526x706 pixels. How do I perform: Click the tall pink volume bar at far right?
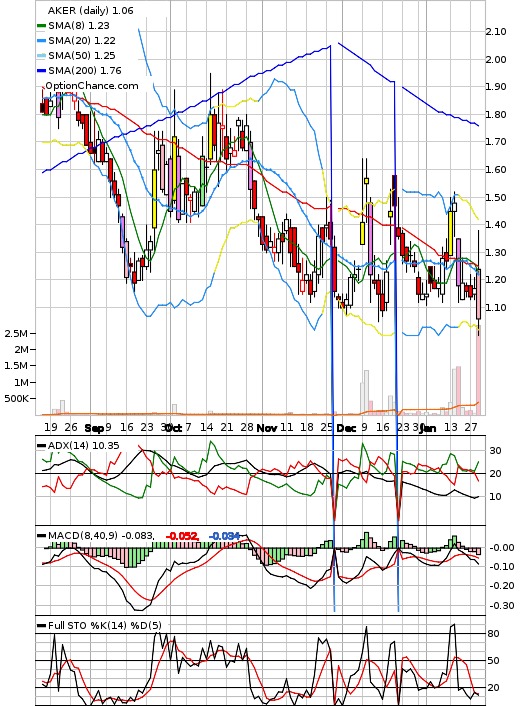(478, 373)
